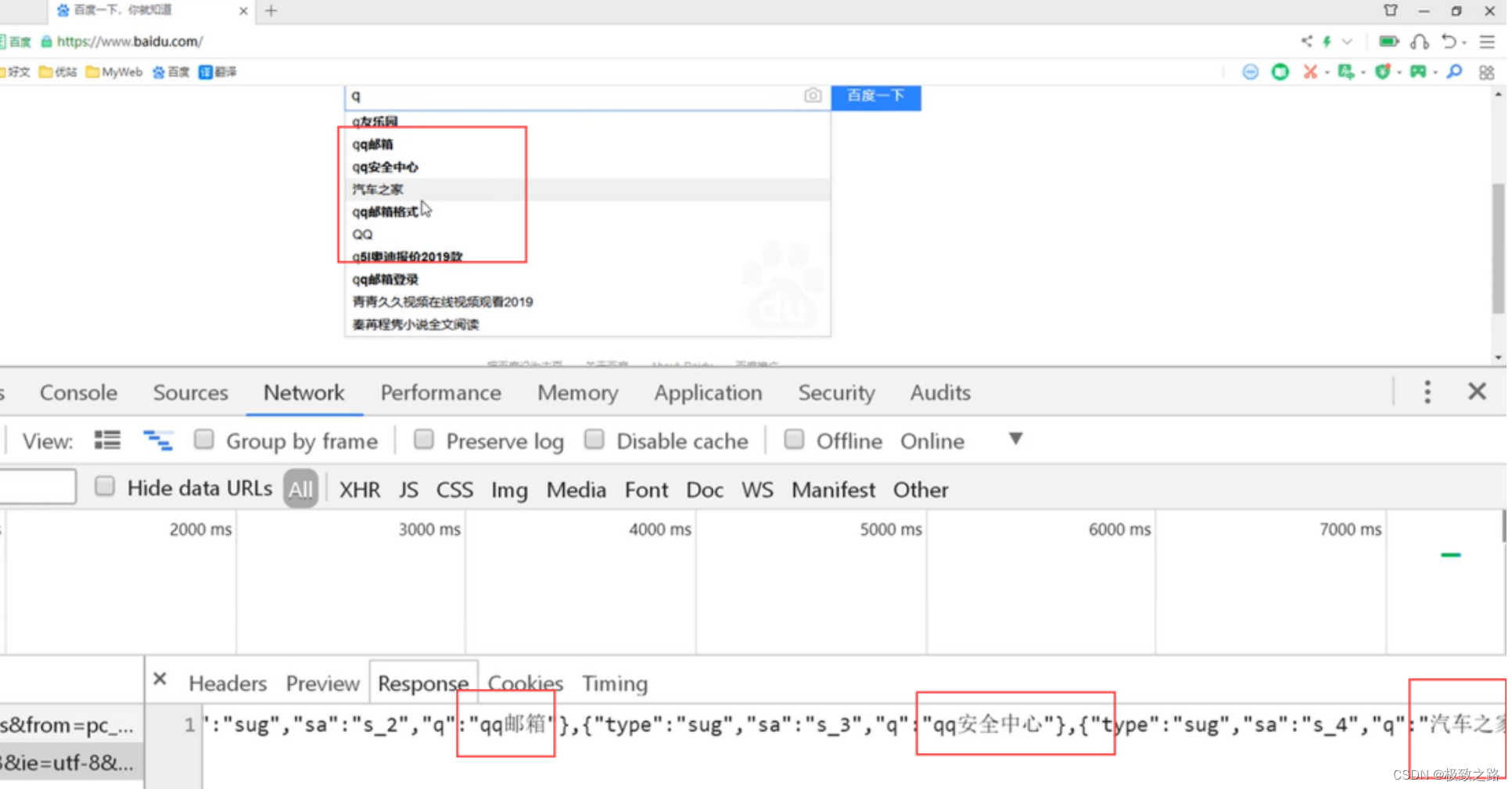
Task: Switch to the Sources tab
Action: [x=191, y=393]
